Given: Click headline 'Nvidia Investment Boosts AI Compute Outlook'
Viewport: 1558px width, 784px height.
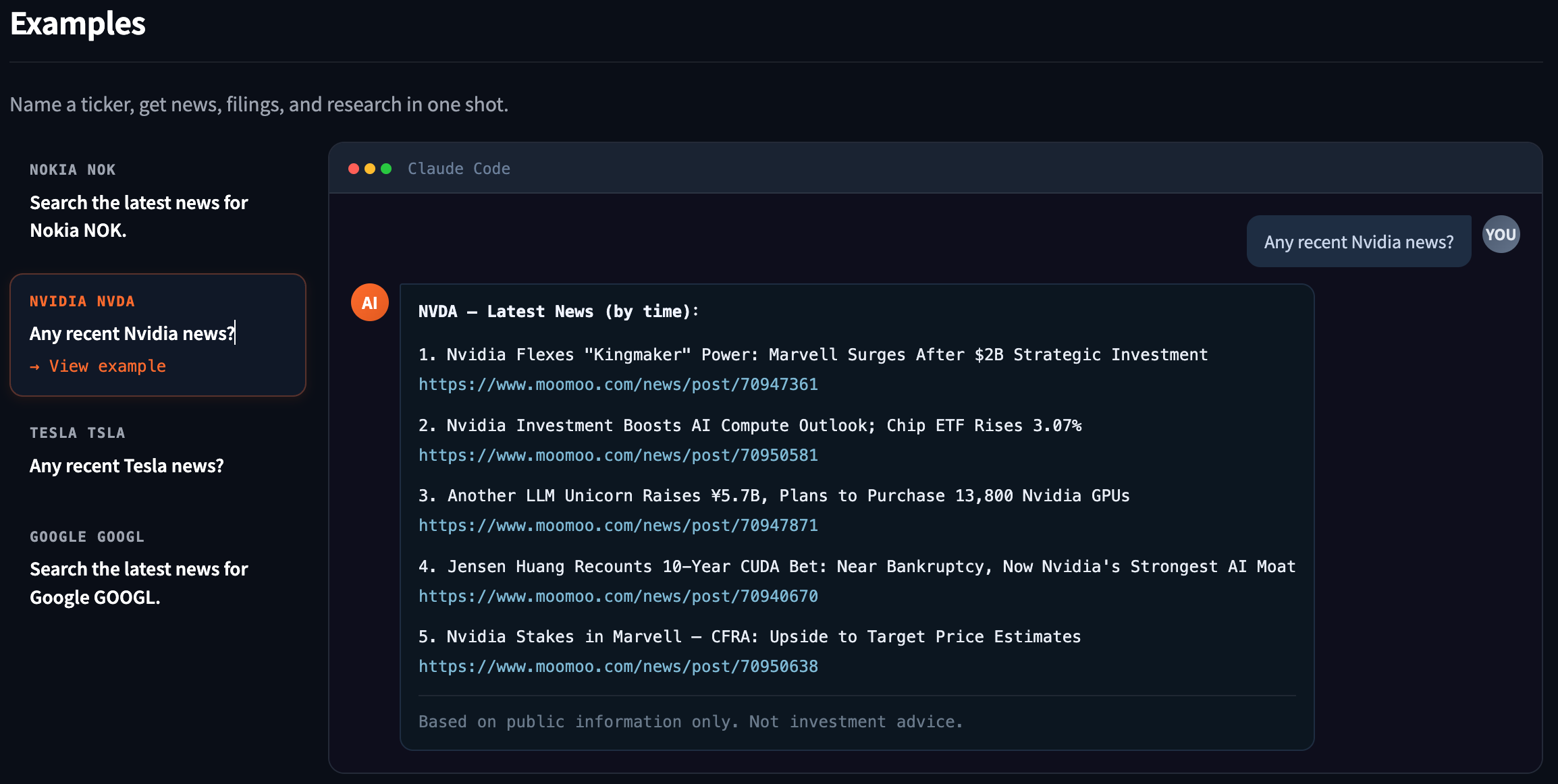Looking at the screenshot, I should click(x=750, y=426).
